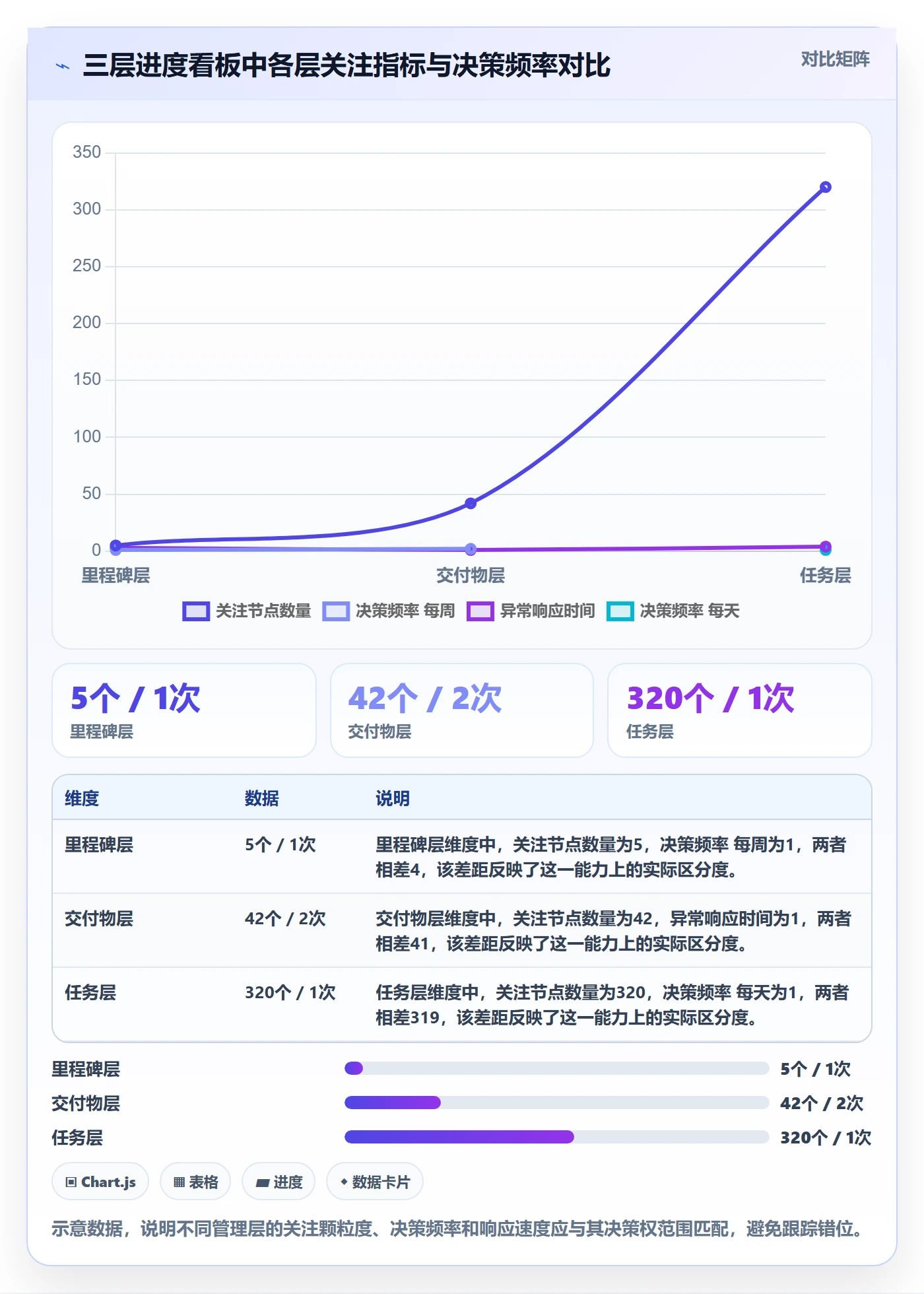The height and width of the screenshot is (1294, 924).
Task: Click the 320个 / 1次 table cell
Action: point(290,993)
